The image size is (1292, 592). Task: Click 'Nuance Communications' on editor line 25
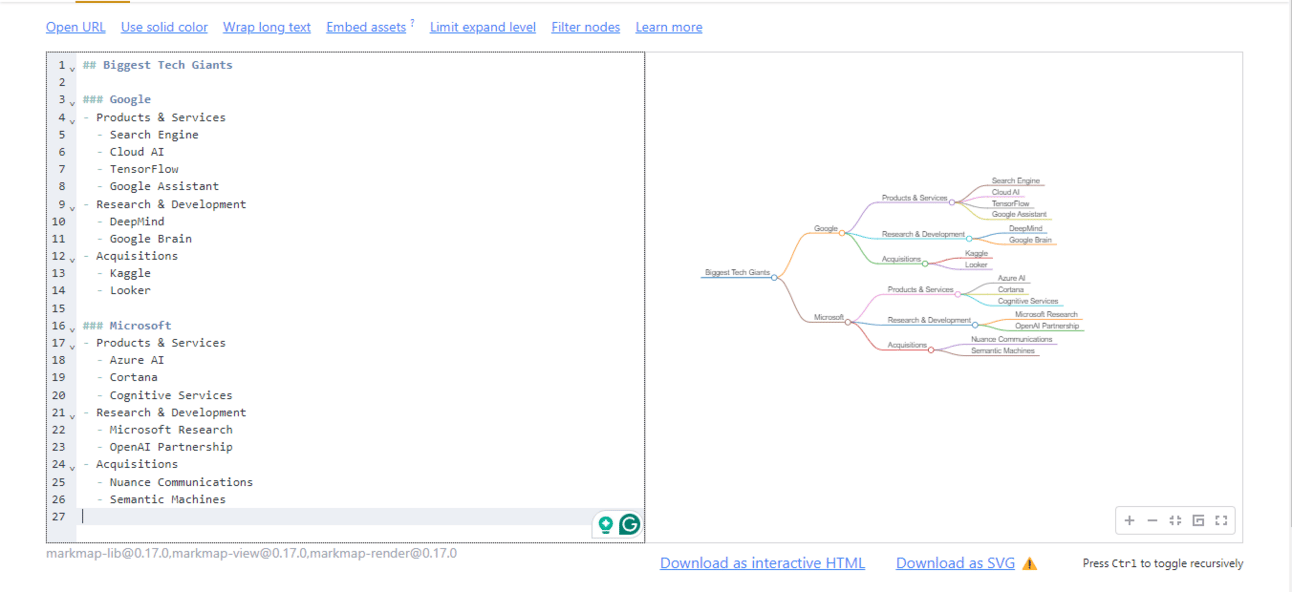(181, 482)
